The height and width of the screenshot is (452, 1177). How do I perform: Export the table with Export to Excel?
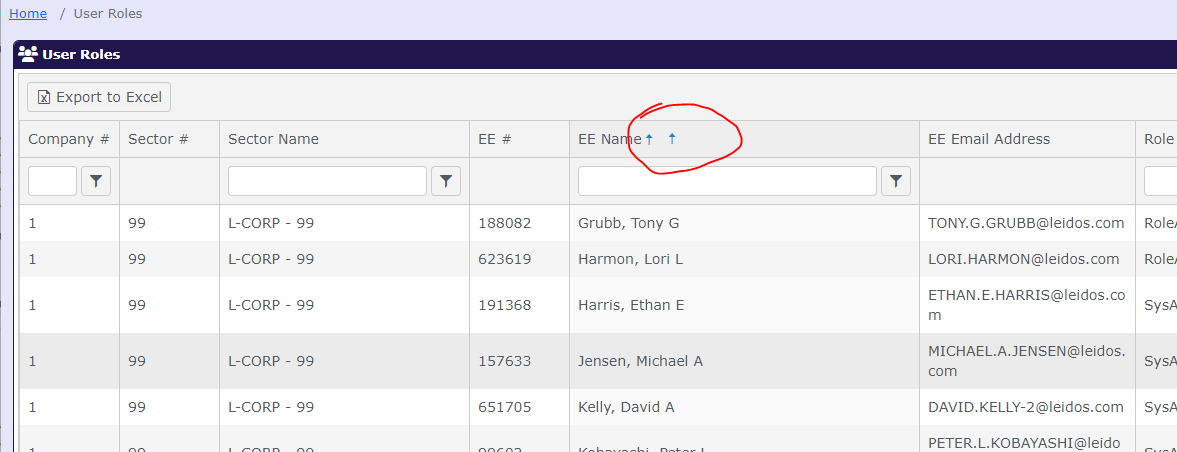(99, 97)
